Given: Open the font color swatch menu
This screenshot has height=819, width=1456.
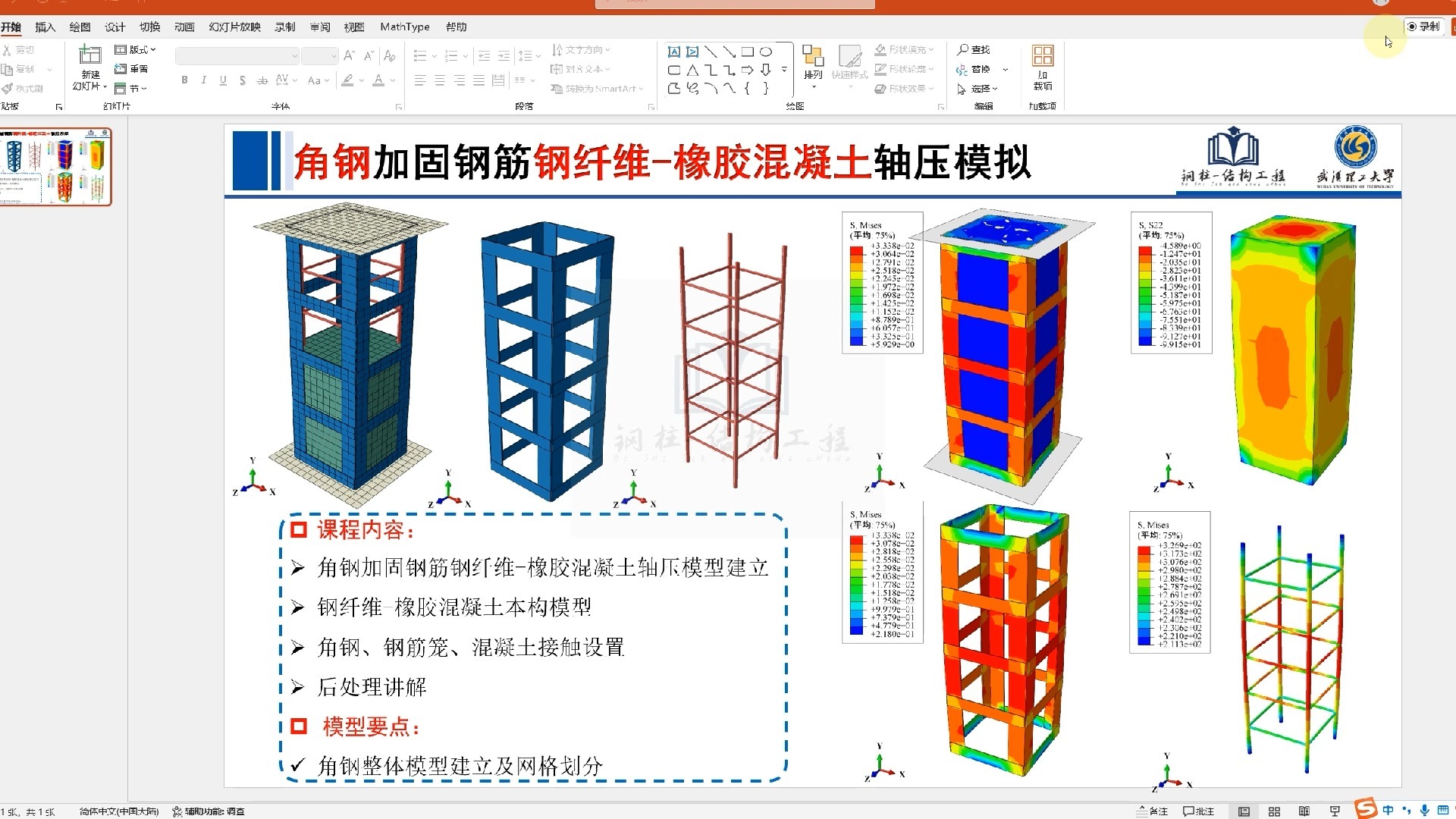Looking at the screenshot, I should pos(391,80).
